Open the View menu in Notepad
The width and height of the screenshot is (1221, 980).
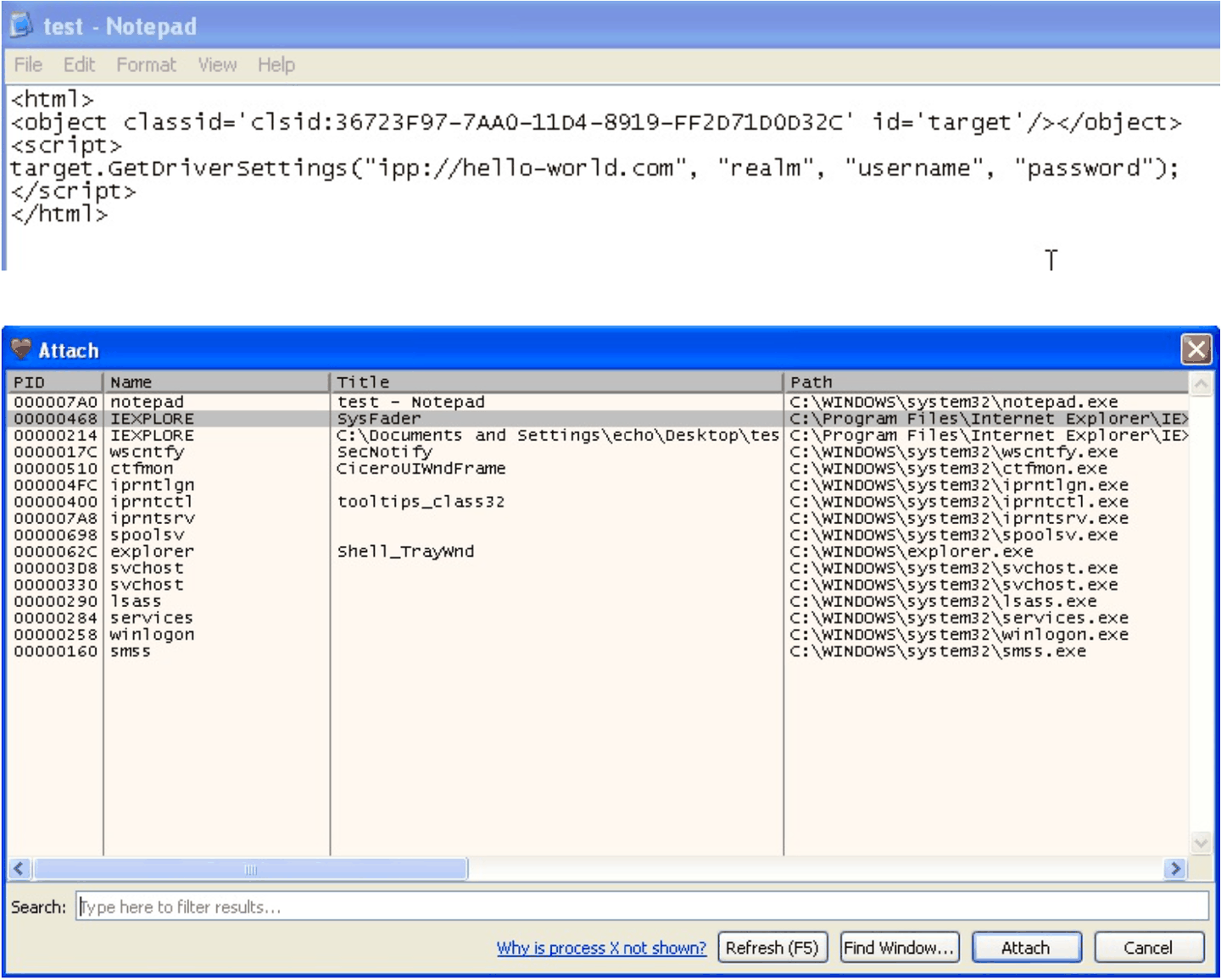(217, 65)
